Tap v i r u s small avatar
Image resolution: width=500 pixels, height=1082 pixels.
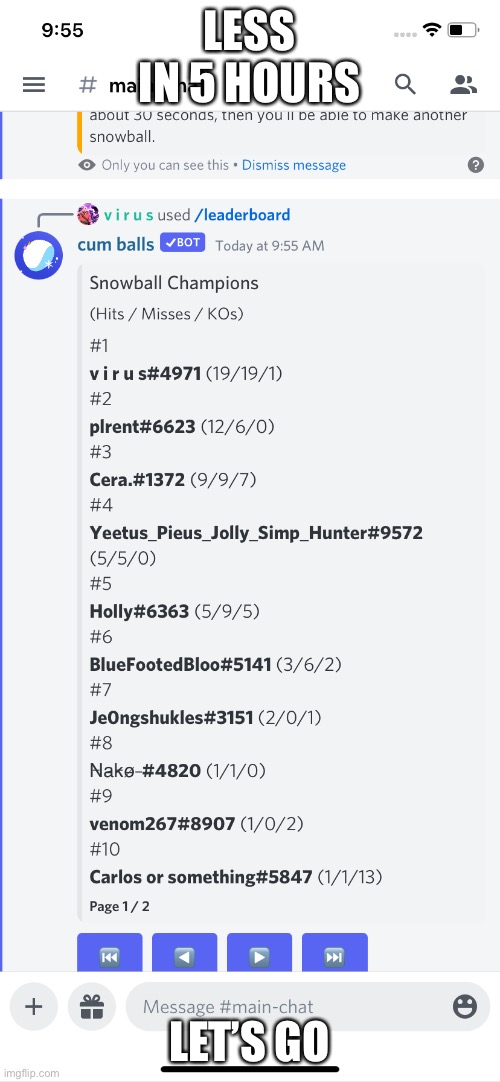pyautogui.click(x=88, y=215)
